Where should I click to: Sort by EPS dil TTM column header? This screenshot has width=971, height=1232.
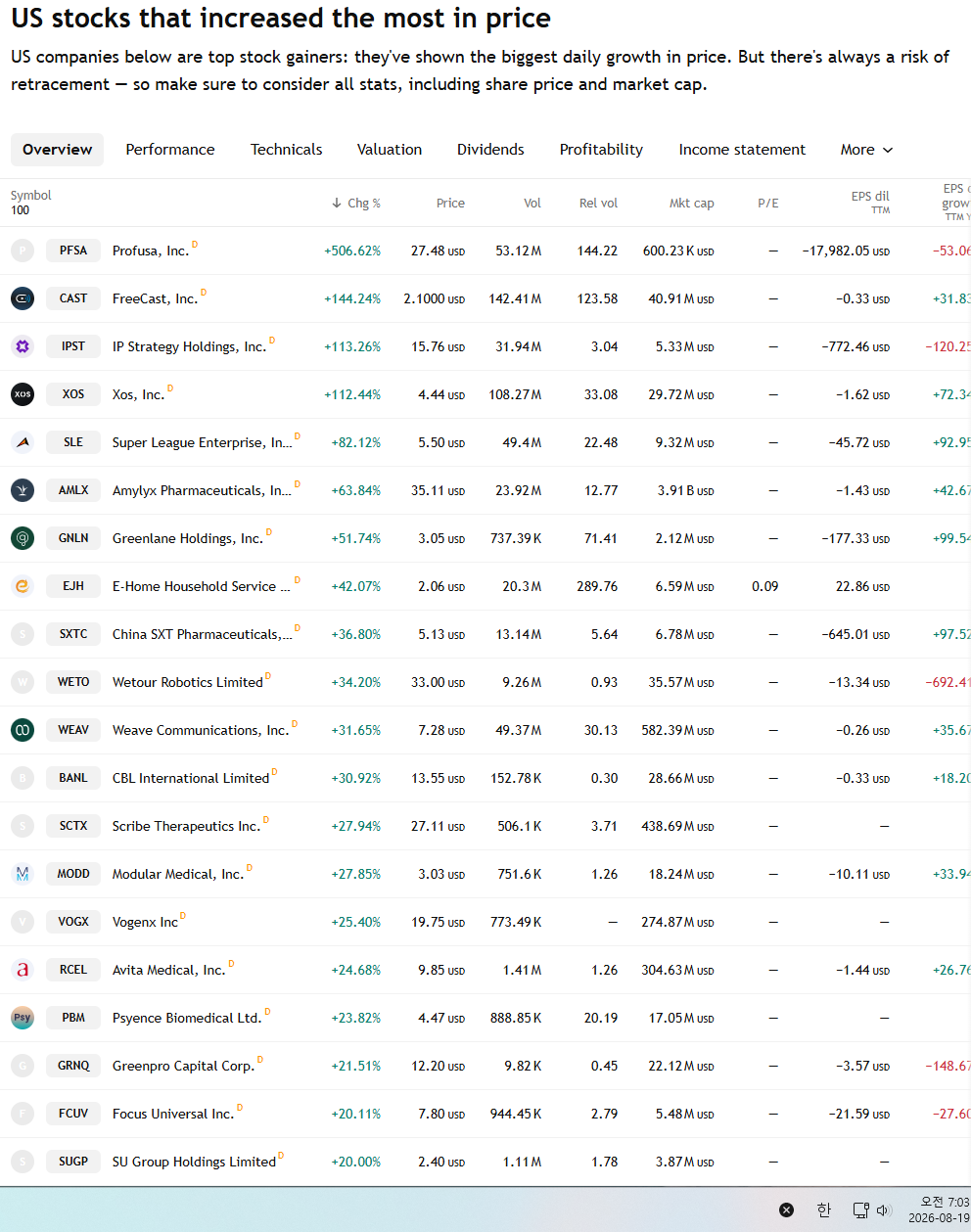[870, 203]
